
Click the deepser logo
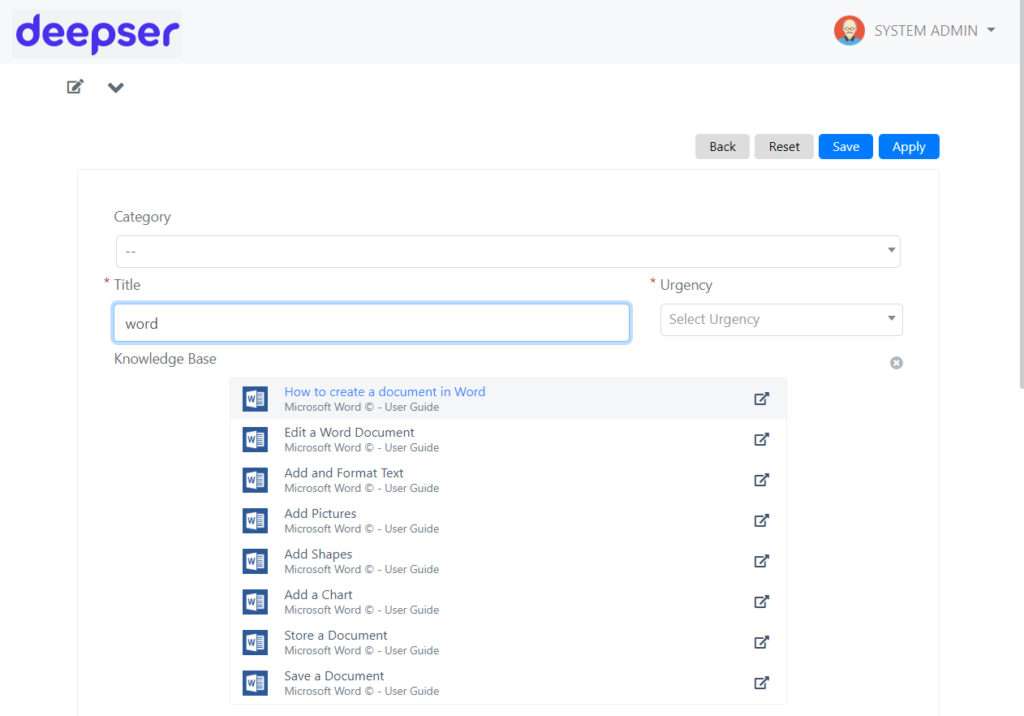(97, 34)
